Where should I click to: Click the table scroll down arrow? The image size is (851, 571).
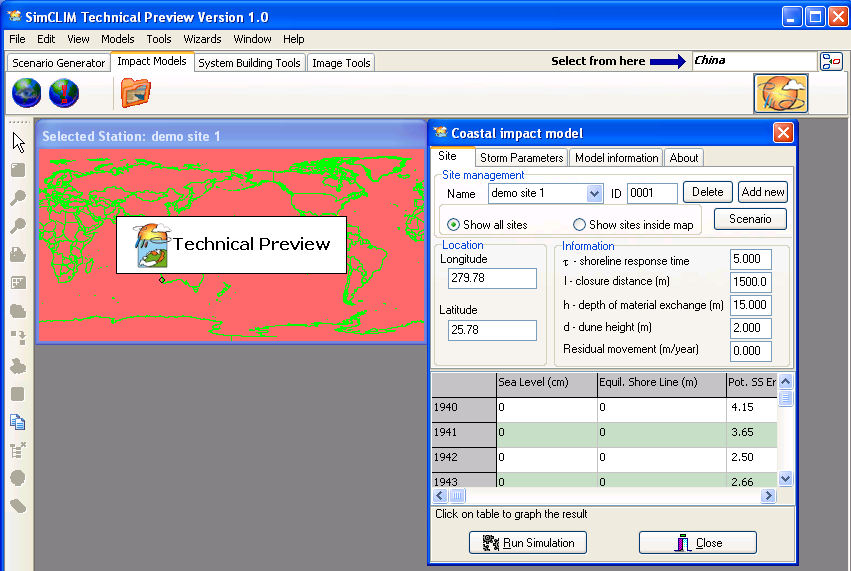coord(785,478)
